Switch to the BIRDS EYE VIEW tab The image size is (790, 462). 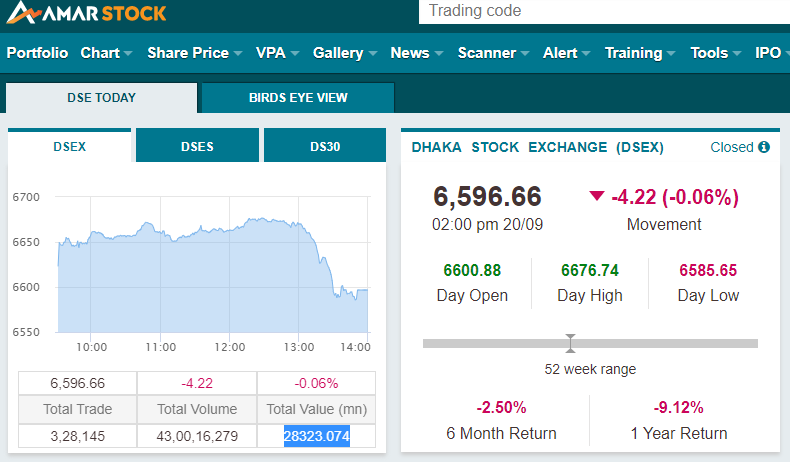[x=298, y=98]
